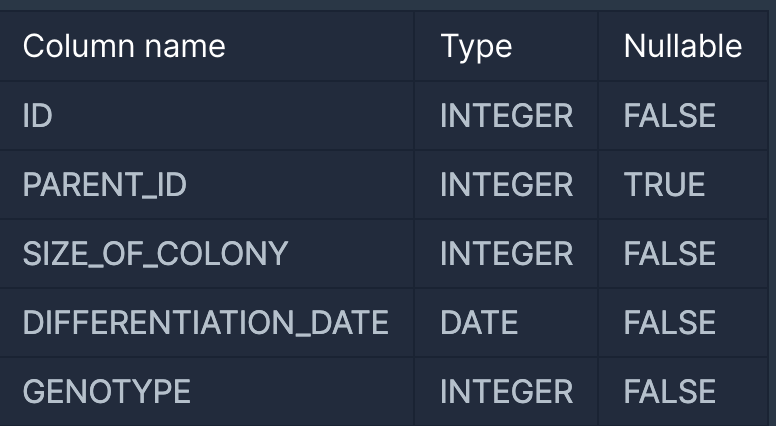Click INTEGER type in the GENOTYPE row
776x426 pixels.
coord(506,392)
